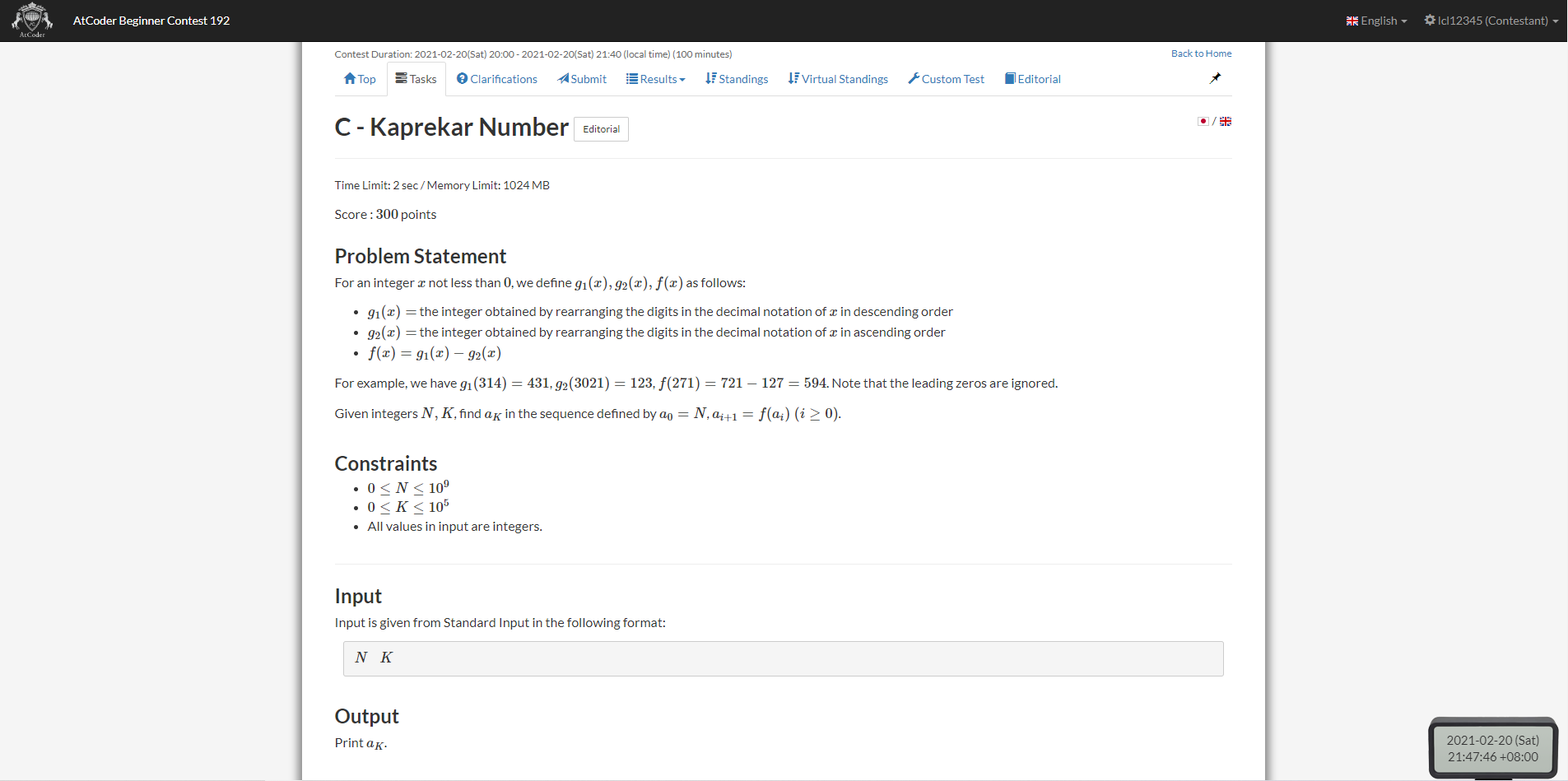Screen dimensions: 1568x781
Task: Open the Editorial tab in navigation
Action: coord(1032,79)
